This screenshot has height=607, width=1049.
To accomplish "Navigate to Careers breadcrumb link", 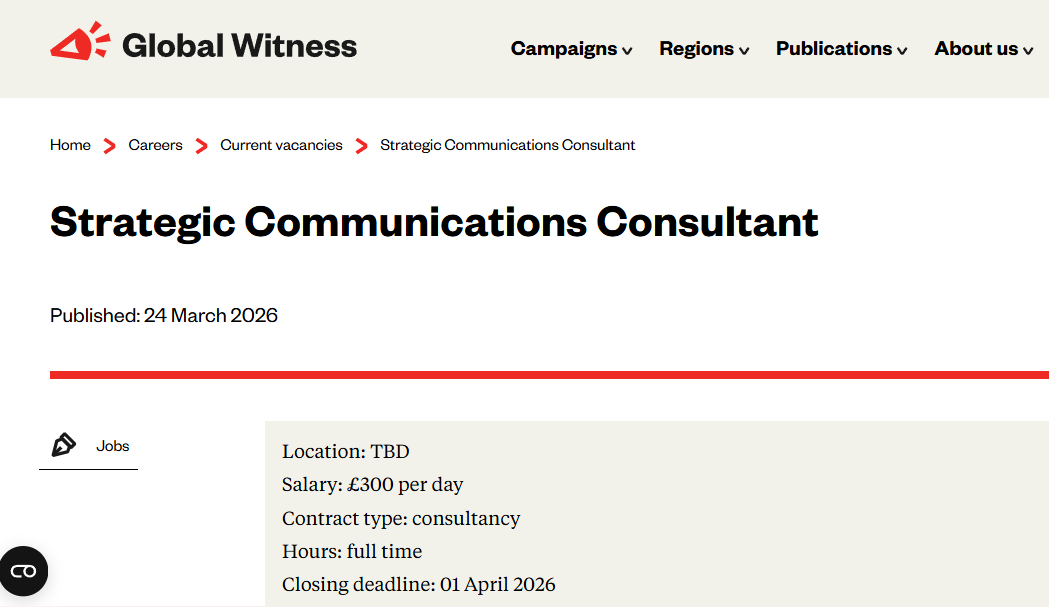I will pos(155,145).
